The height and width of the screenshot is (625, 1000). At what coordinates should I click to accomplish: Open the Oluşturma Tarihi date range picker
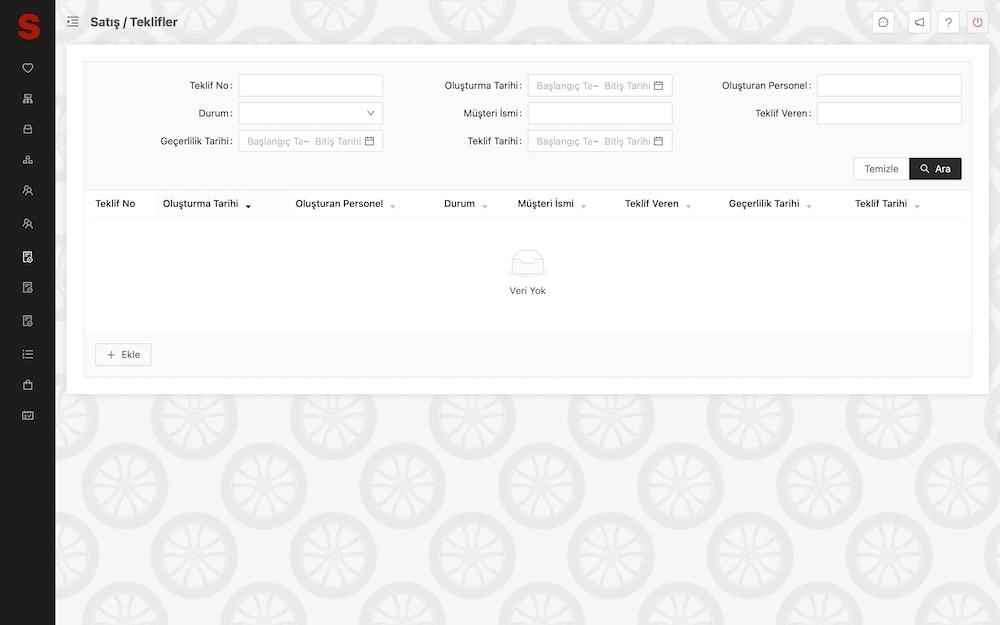pos(599,86)
